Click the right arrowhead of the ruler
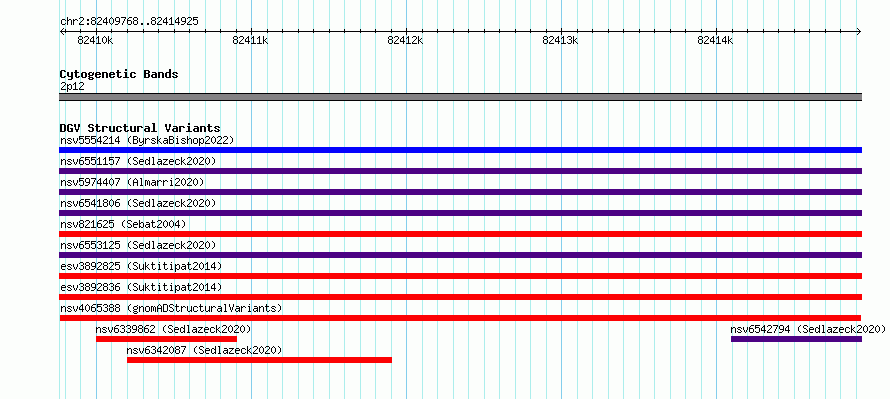Viewport: 890px width, 399px height. (859, 31)
